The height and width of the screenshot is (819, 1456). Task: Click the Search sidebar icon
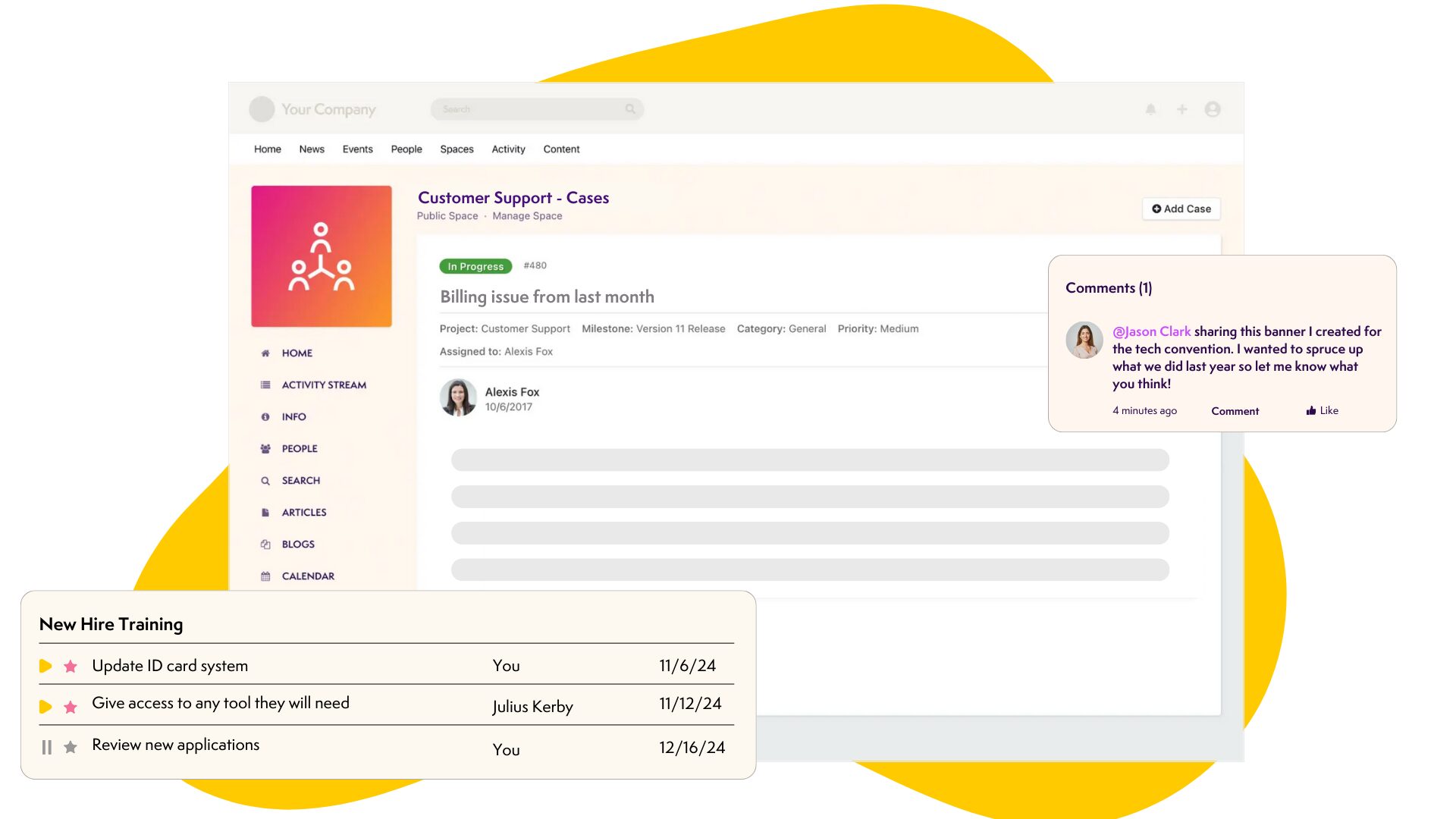pyautogui.click(x=265, y=480)
